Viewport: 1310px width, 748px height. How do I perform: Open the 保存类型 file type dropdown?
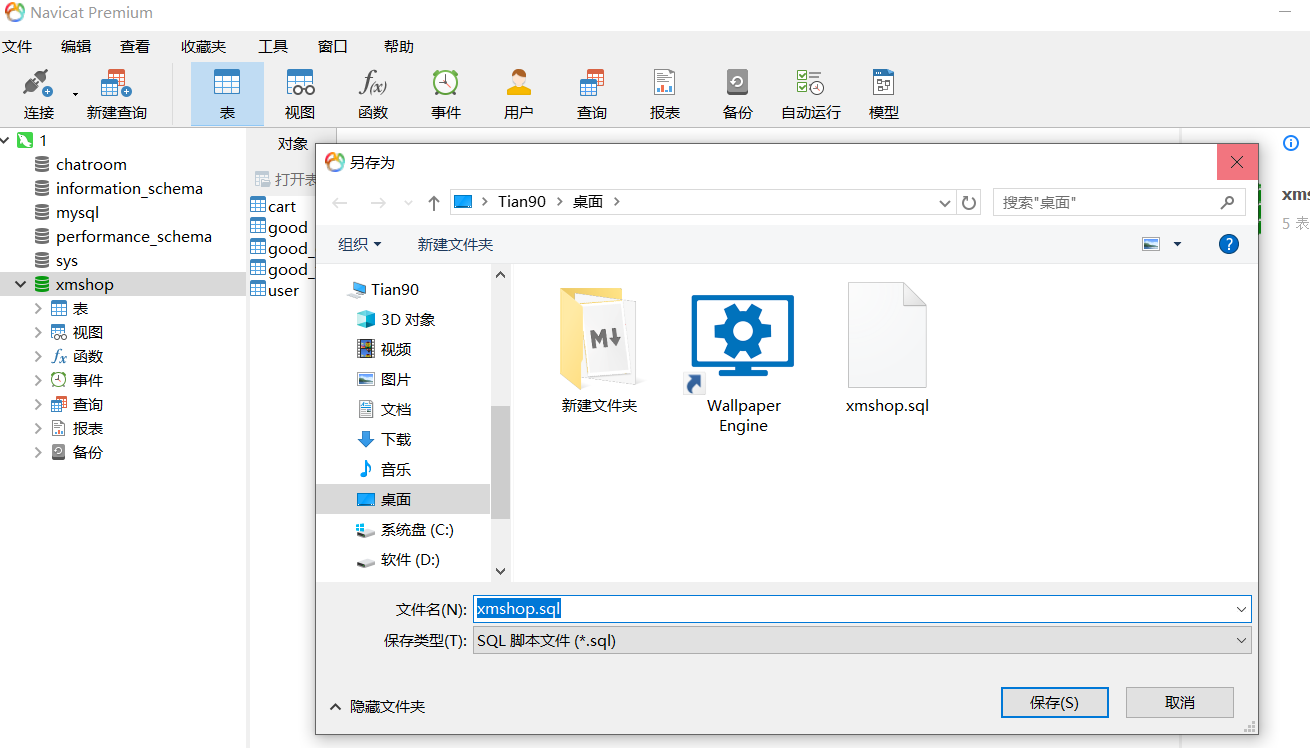(1239, 640)
